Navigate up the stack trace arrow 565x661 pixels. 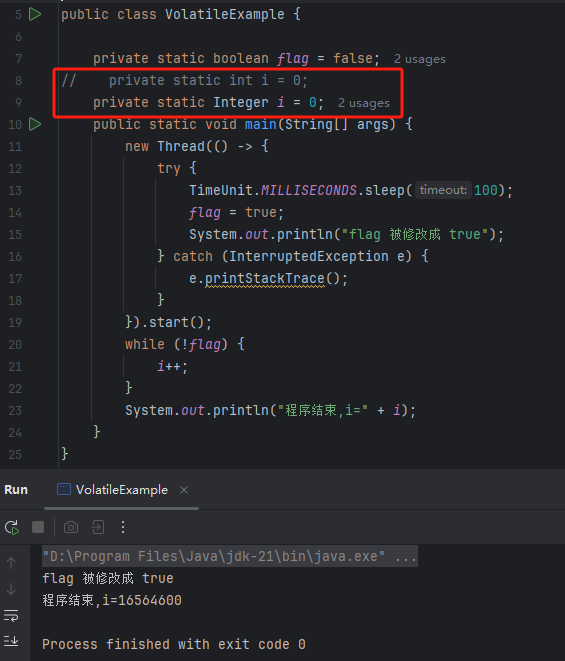(11, 563)
